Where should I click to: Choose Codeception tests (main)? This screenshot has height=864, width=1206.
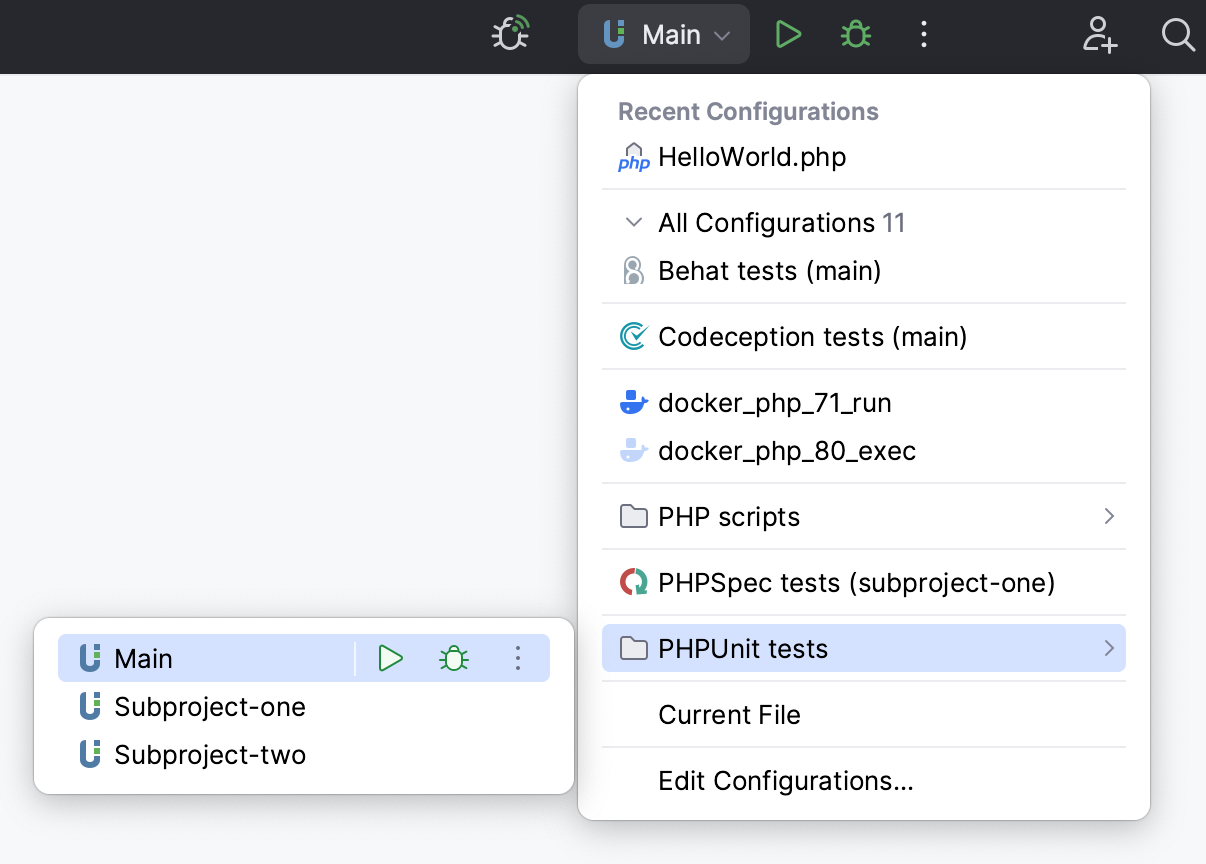pos(812,337)
